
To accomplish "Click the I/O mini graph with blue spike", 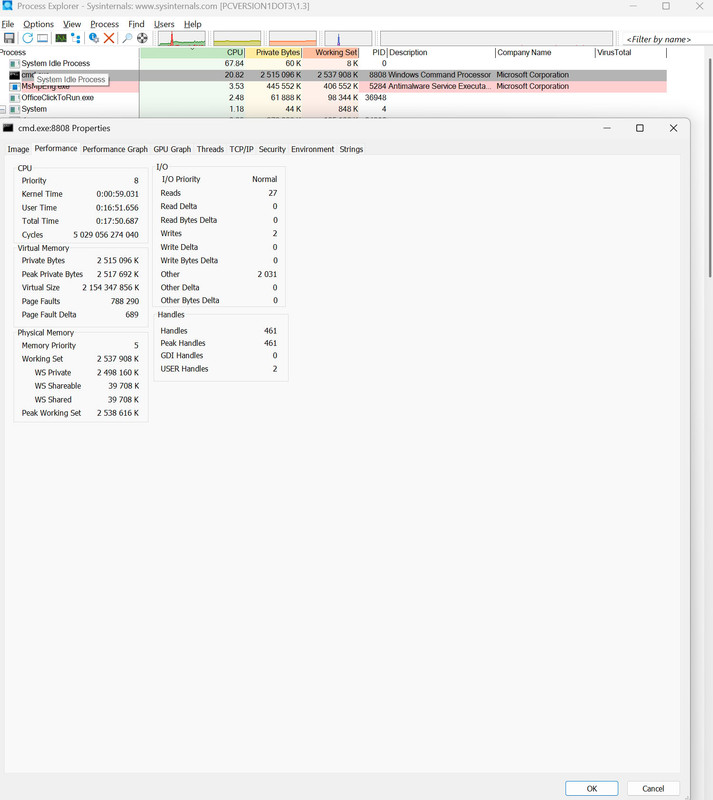I will [x=348, y=39].
